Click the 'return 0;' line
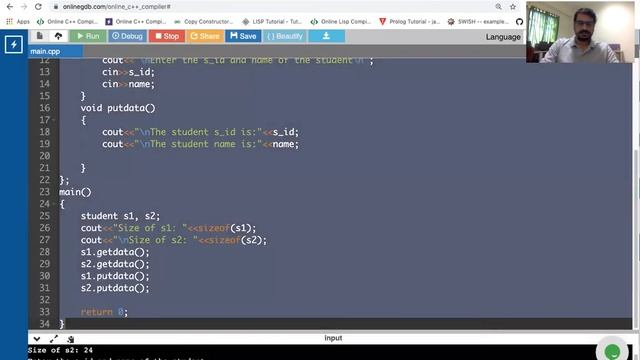The width and height of the screenshot is (640, 360). pyautogui.click(x=104, y=312)
